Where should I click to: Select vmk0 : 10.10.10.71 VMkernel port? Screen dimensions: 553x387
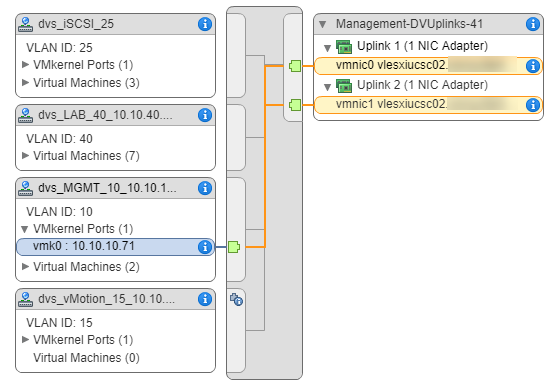(115, 247)
